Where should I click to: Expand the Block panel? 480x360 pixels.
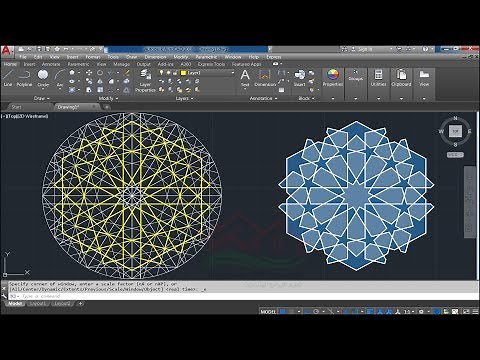tap(306, 98)
